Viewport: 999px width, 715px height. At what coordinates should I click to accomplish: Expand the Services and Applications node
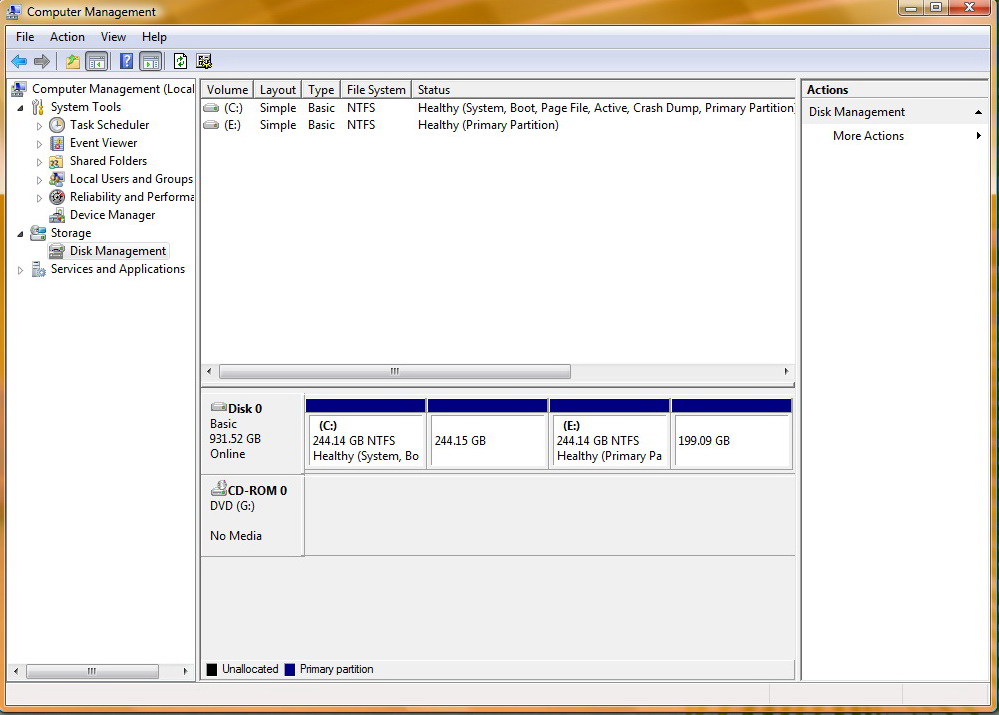20,270
